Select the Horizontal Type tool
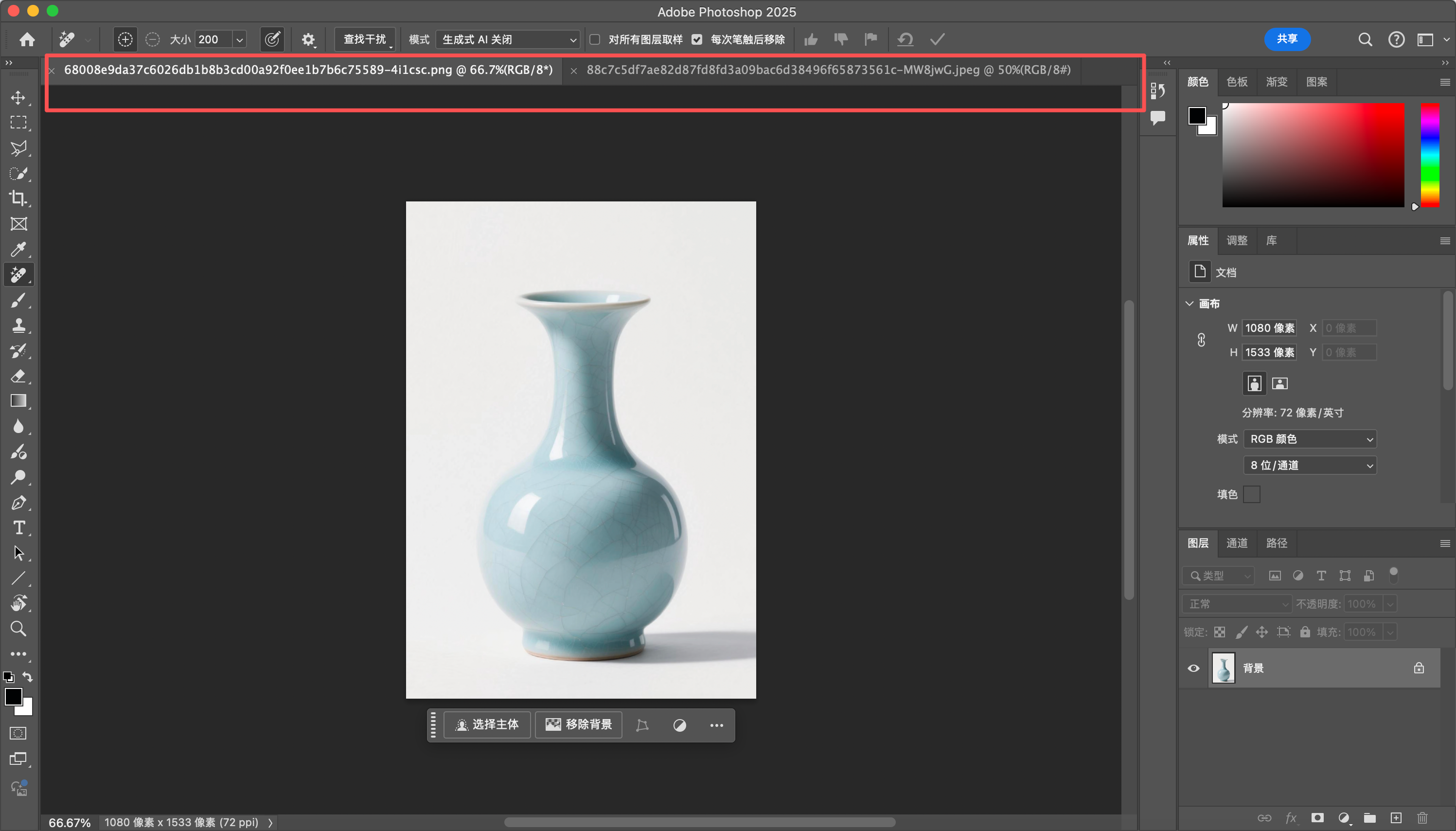 [18, 527]
